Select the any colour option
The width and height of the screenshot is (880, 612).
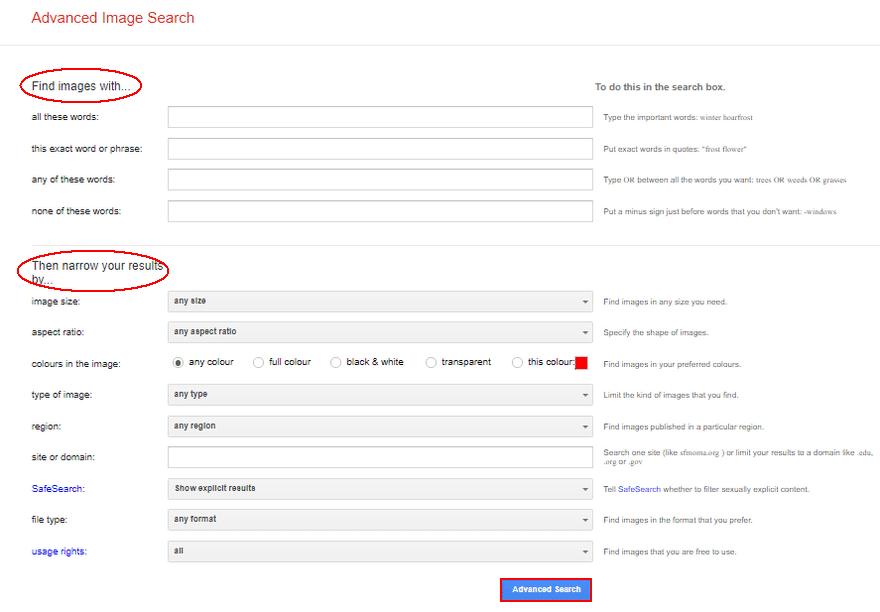pyautogui.click(x=177, y=362)
